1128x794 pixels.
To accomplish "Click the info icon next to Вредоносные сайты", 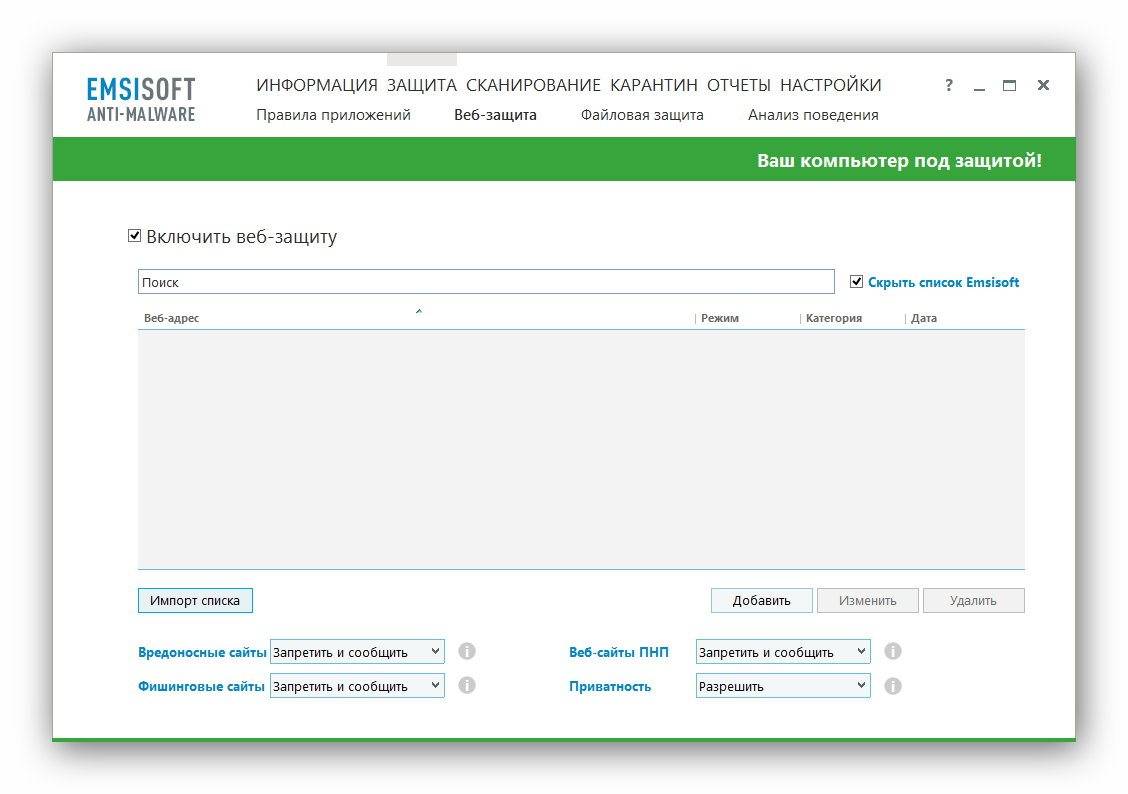I will (x=467, y=652).
